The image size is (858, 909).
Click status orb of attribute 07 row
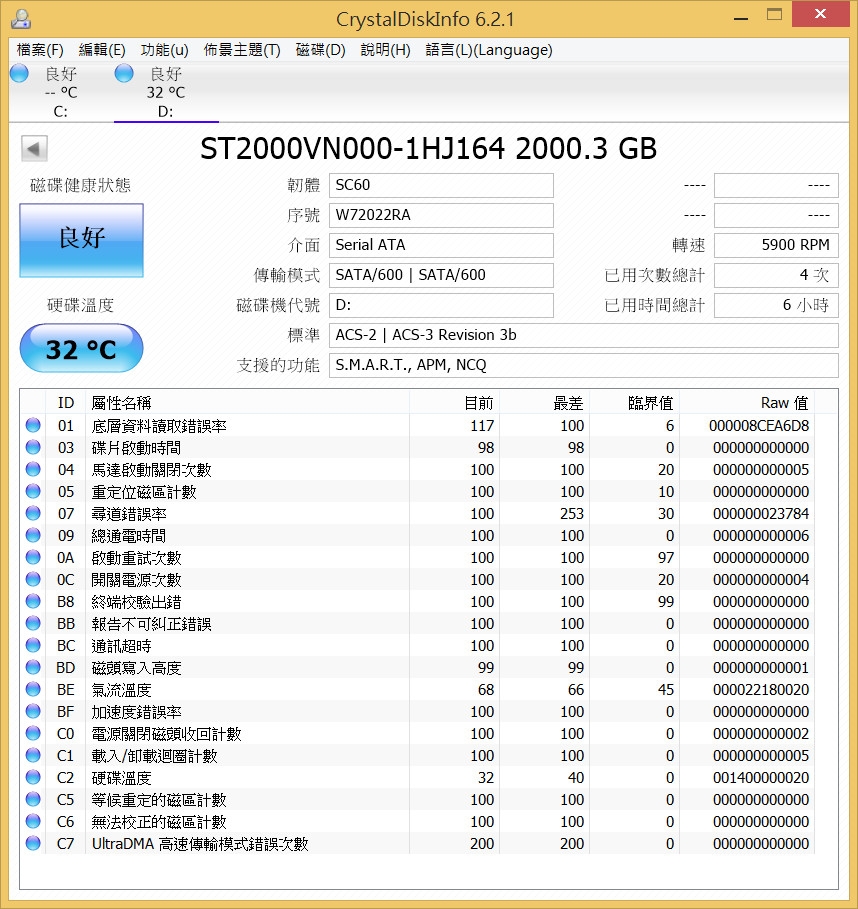pyautogui.click(x=33, y=514)
